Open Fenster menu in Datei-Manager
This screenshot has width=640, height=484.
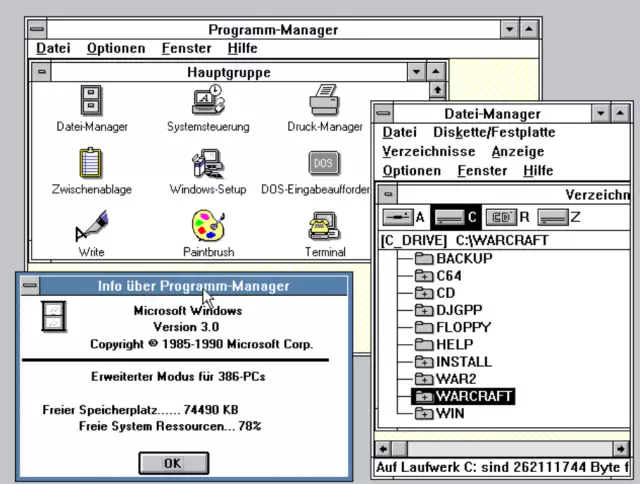[482, 171]
